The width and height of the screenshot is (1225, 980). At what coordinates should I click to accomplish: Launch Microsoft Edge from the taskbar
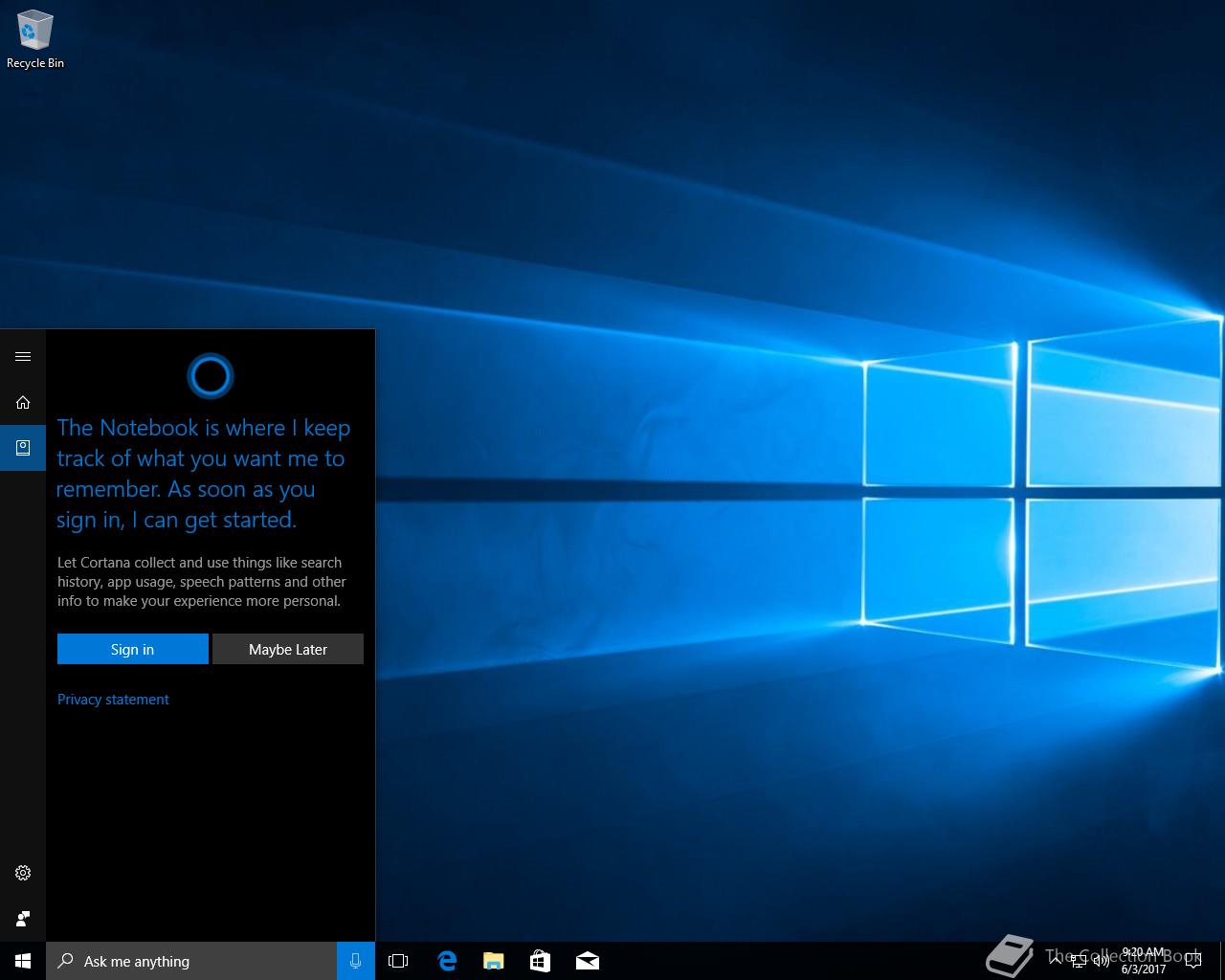pyautogui.click(x=446, y=961)
